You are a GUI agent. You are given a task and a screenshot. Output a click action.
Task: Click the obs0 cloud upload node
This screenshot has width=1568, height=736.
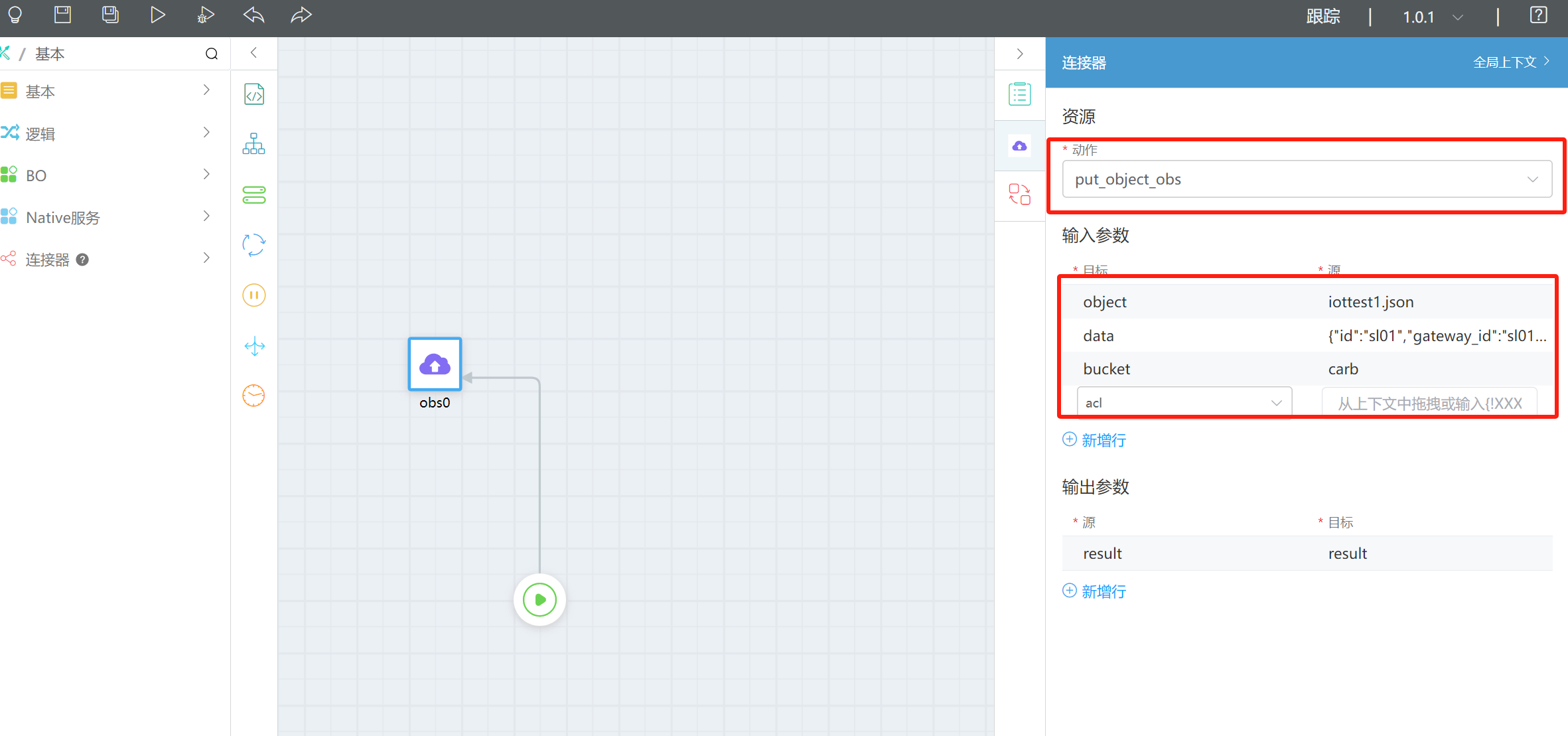tap(435, 364)
